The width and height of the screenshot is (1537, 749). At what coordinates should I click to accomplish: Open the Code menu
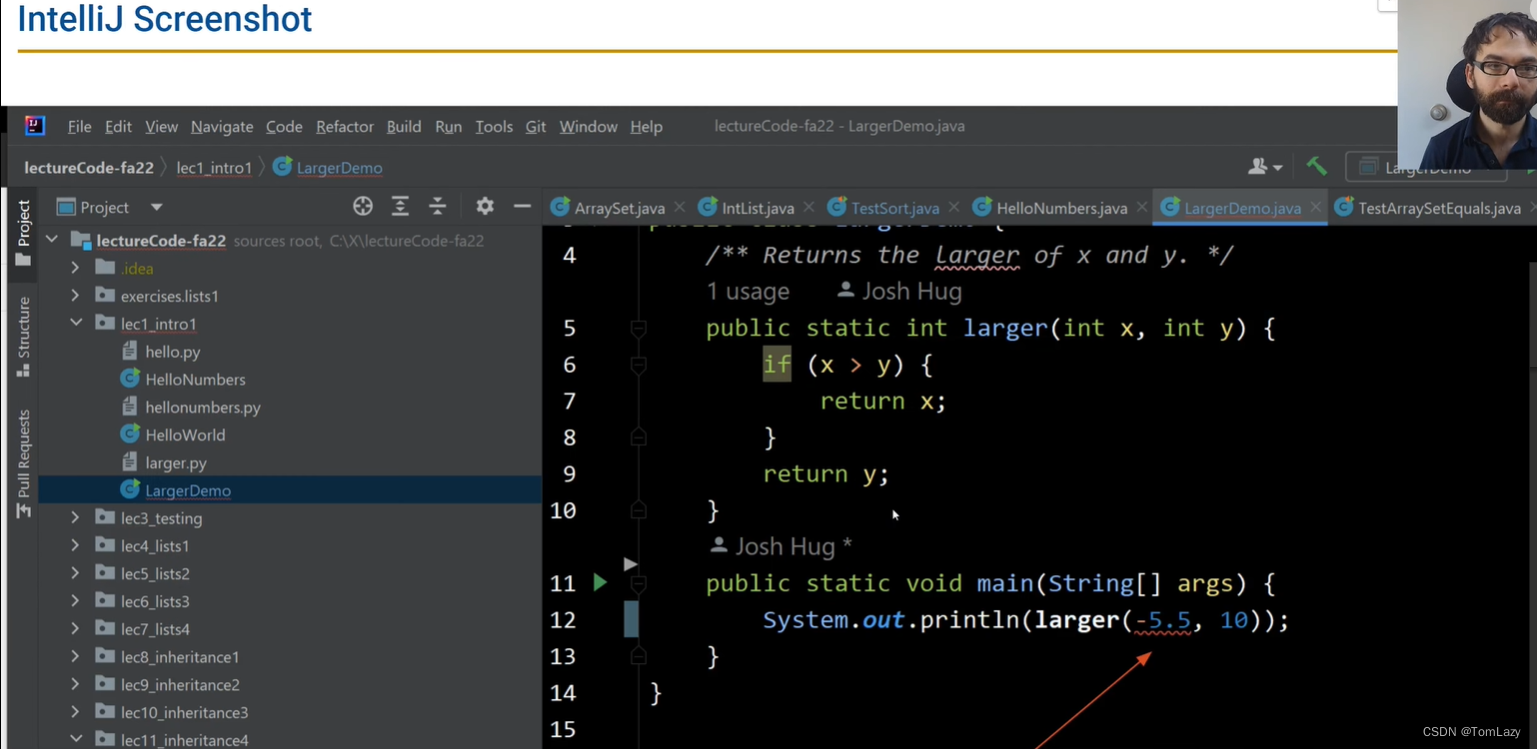pos(284,127)
